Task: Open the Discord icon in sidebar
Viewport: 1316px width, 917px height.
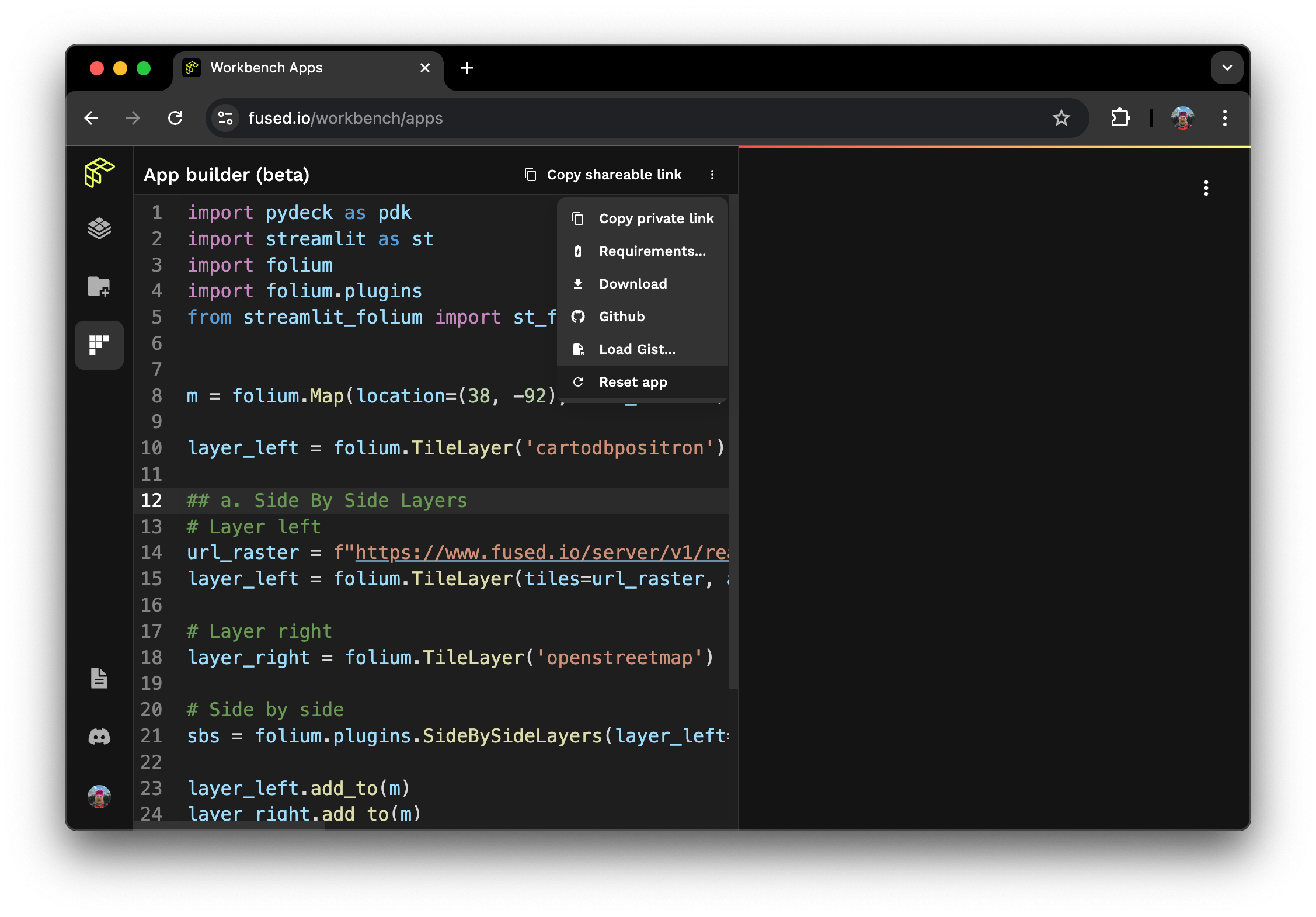Action: 99,737
